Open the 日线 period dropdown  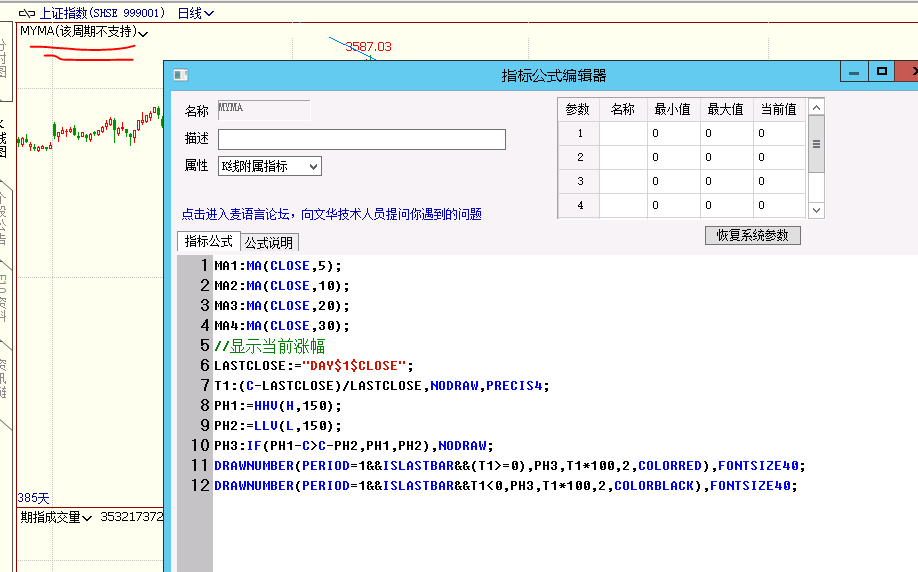[195, 14]
